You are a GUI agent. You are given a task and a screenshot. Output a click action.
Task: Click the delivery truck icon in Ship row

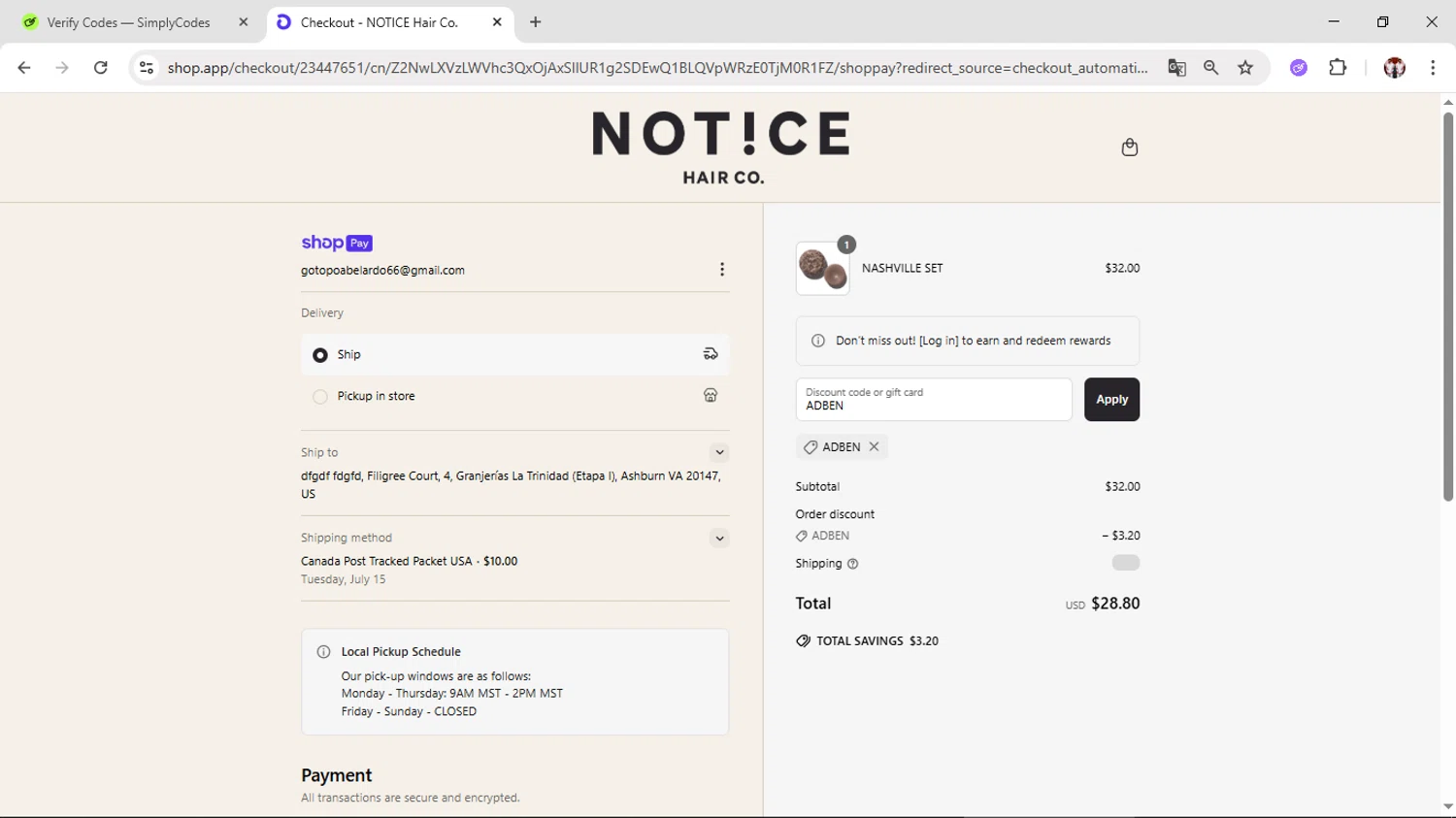tap(711, 354)
